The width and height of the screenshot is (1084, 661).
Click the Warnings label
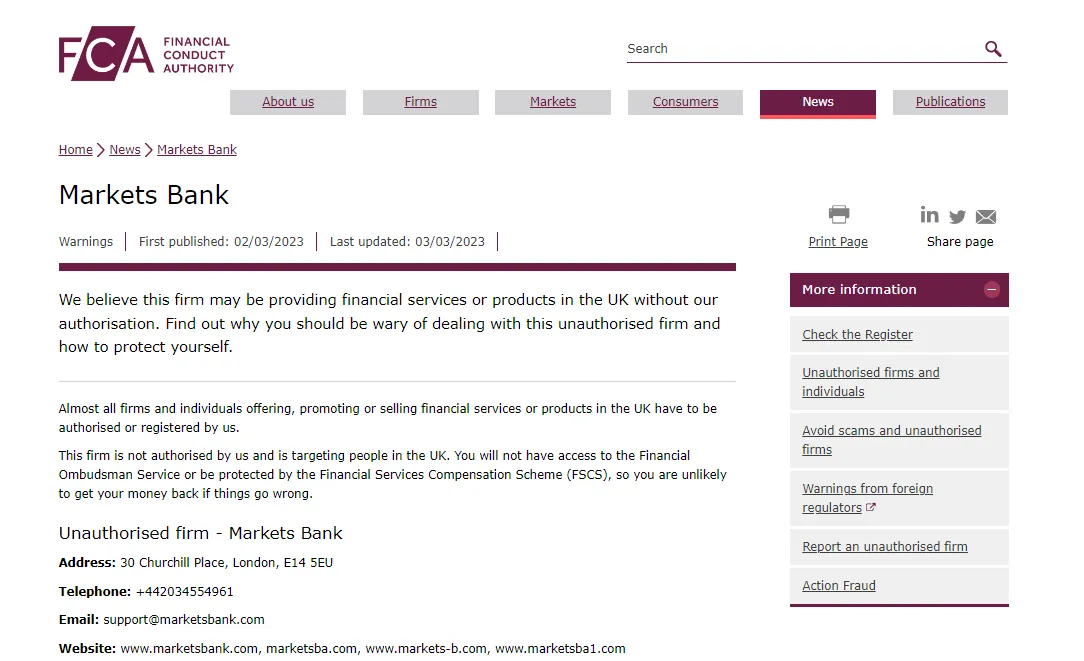click(x=86, y=241)
